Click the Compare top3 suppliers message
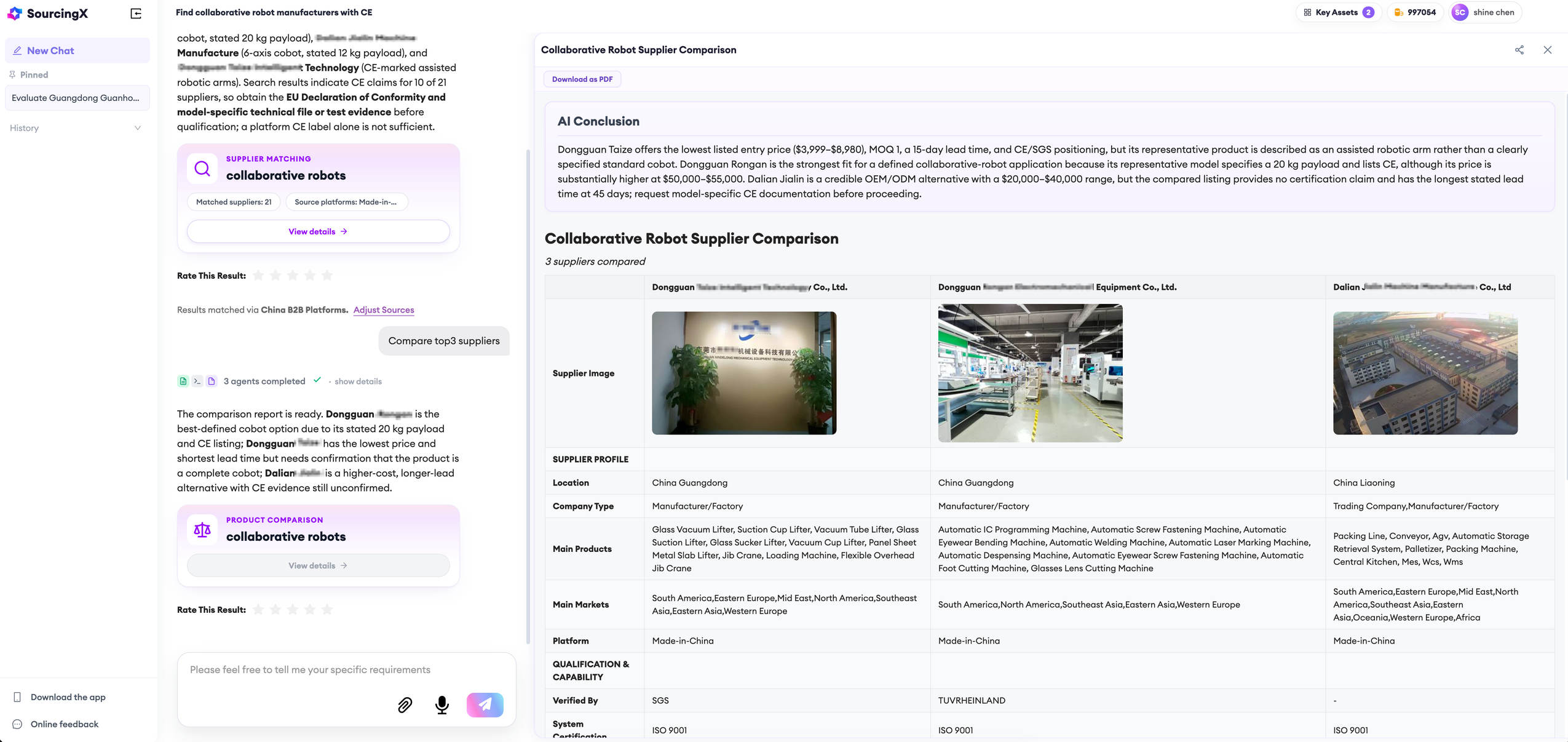 pyautogui.click(x=444, y=341)
